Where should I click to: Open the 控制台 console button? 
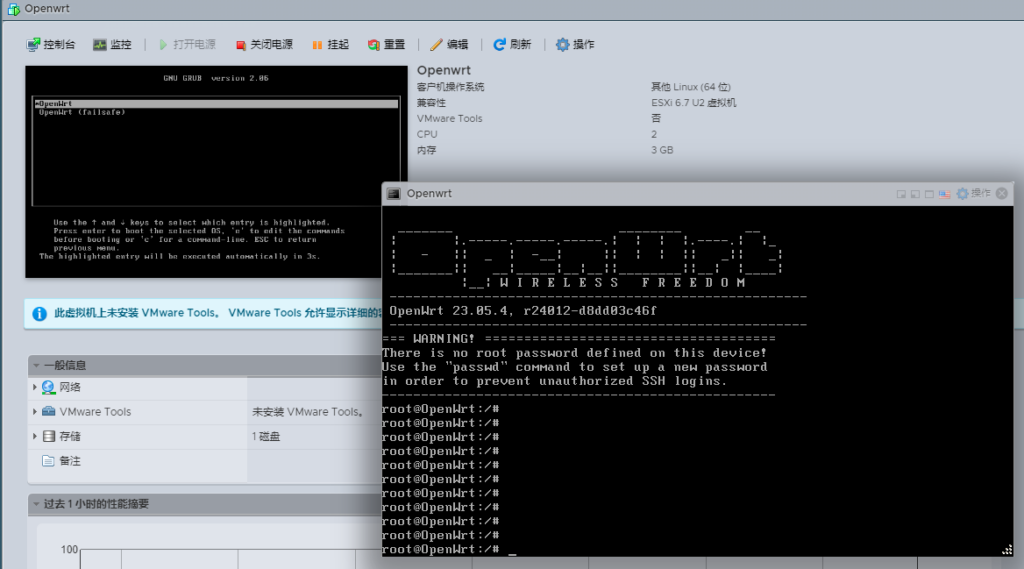click(50, 44)
